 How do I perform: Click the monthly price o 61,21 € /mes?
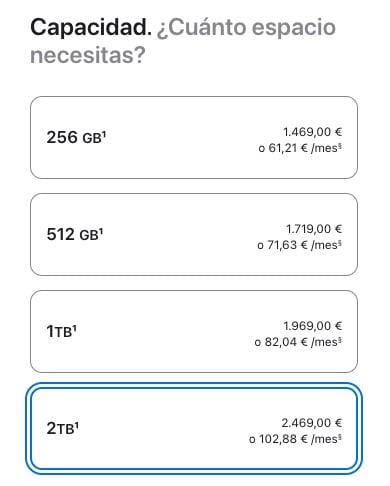(x=300, y=148)
